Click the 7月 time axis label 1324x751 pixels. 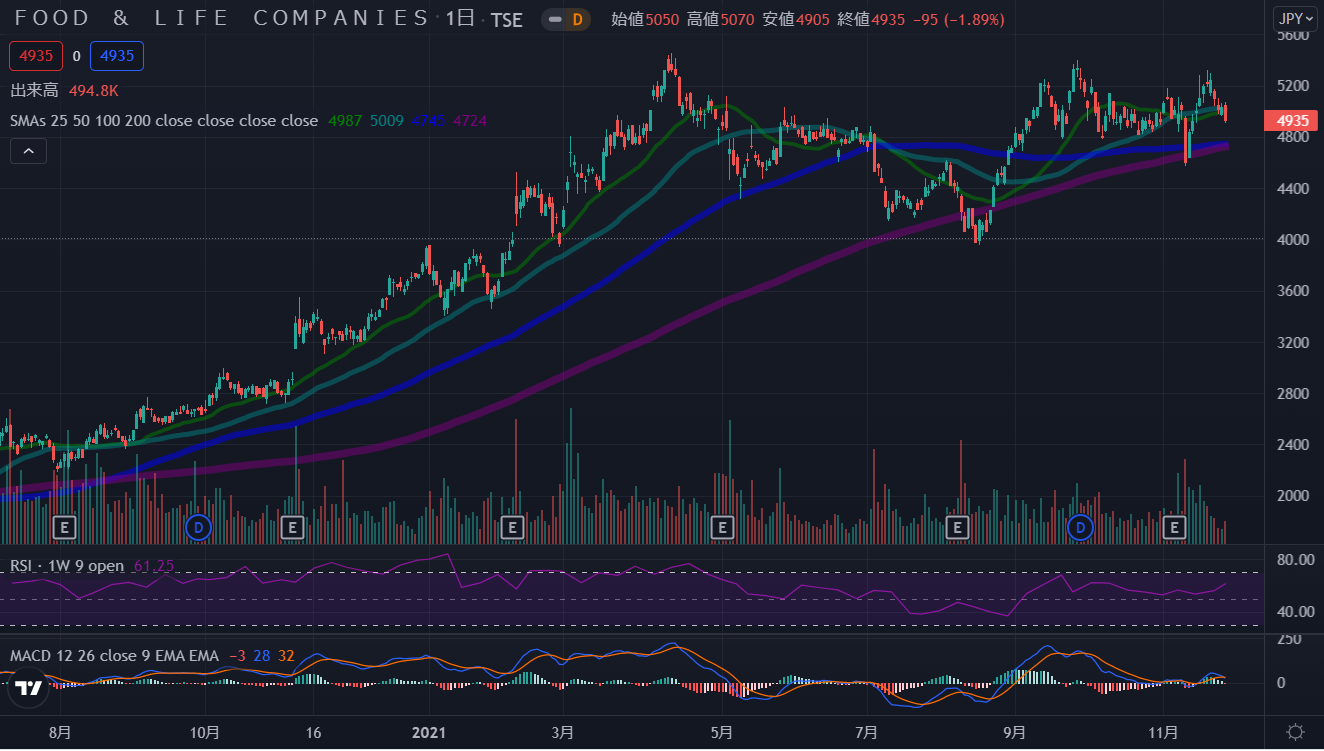point(868,732)
